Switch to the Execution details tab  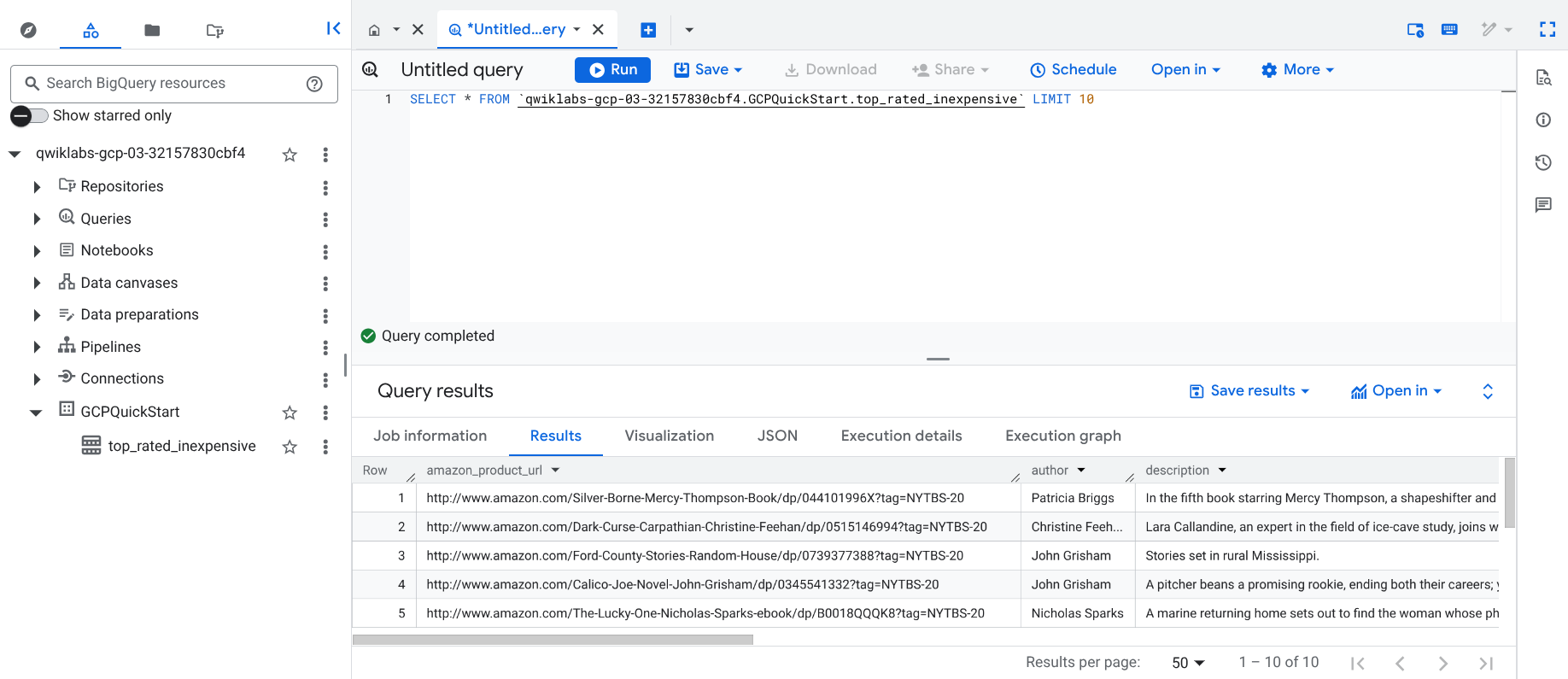(901, 436)
